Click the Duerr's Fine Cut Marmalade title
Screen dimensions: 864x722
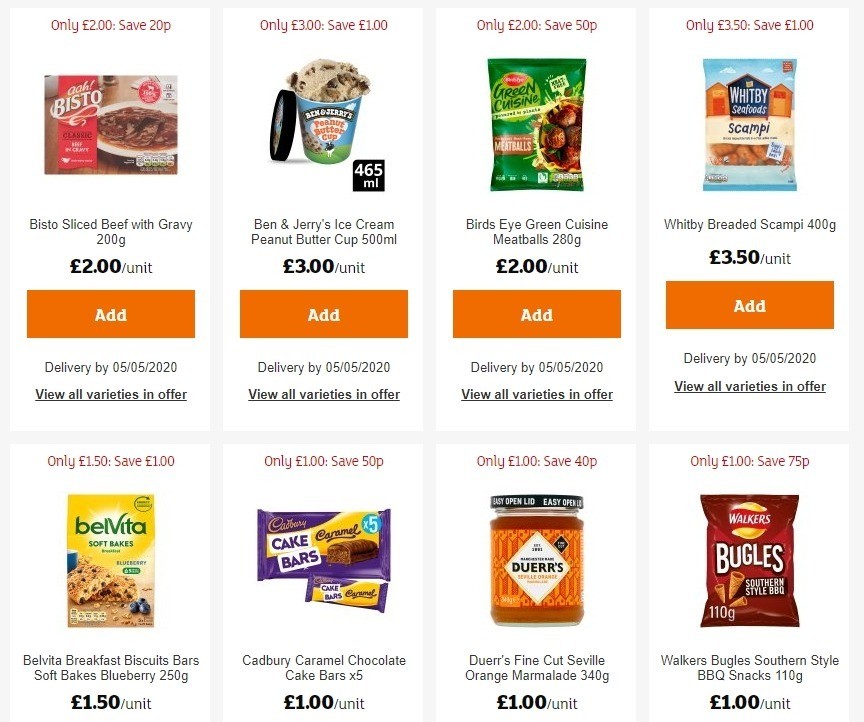pyautogui.click(x=536, y=668)
